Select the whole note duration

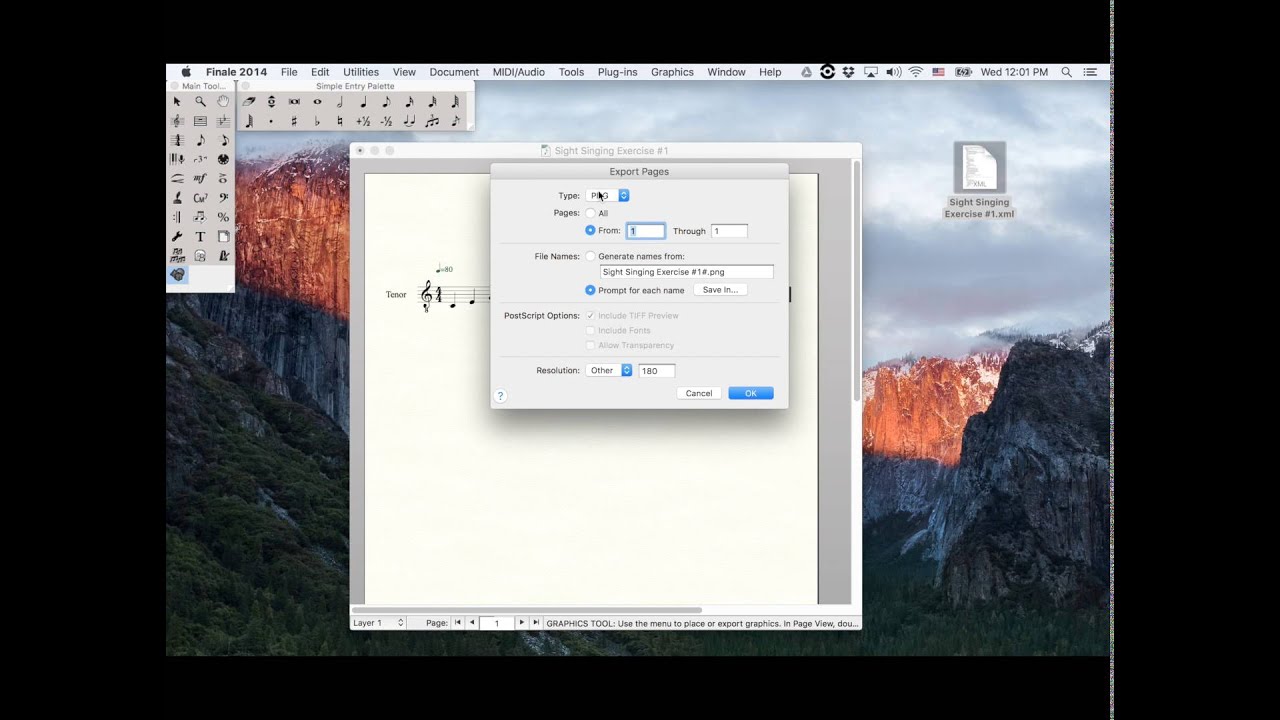click(x=317, y=101)
